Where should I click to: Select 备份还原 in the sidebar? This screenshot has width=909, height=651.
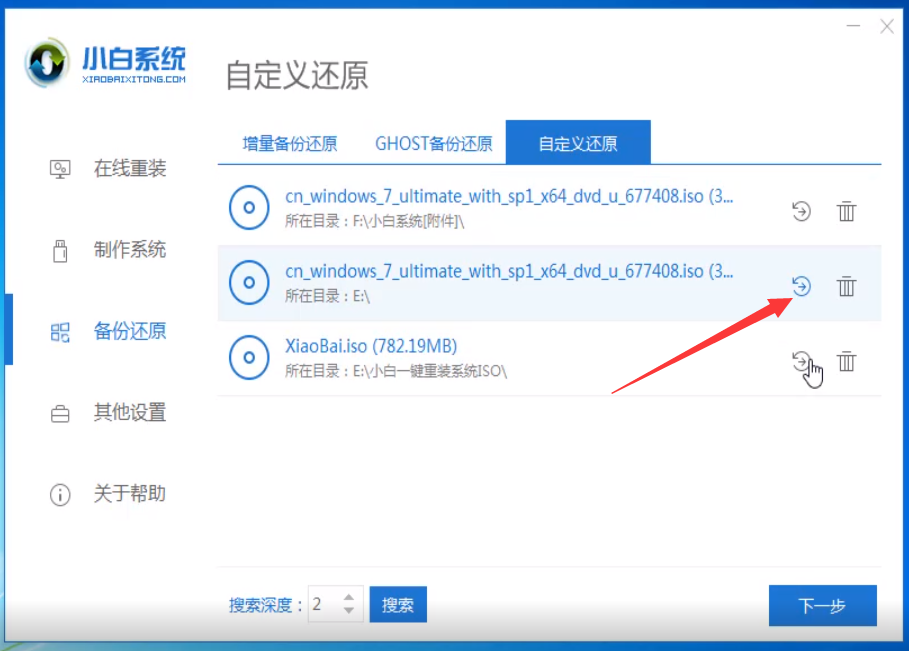[130, 331]
